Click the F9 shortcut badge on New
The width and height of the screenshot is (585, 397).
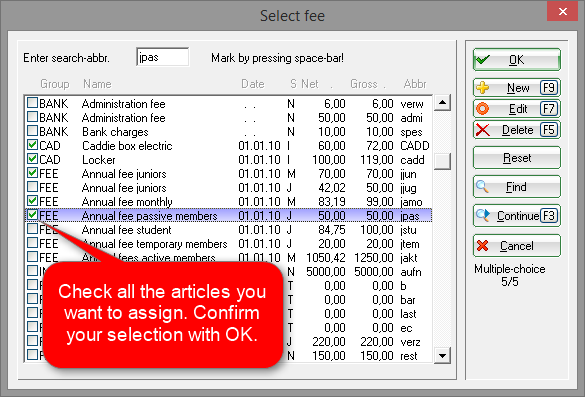pos(549,88)
